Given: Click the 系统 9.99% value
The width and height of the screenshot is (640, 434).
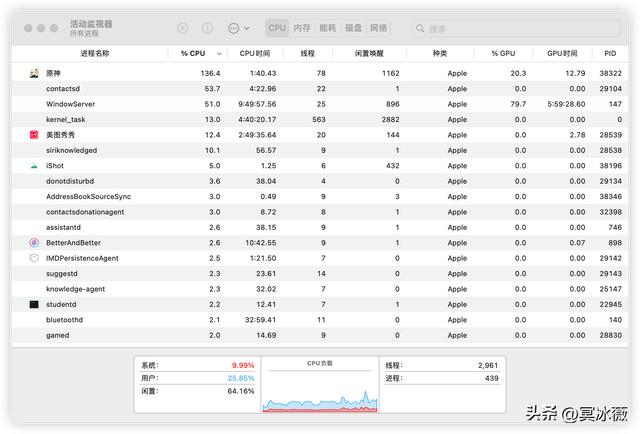Looking at the screenshot, I should (x=243, y=365).
